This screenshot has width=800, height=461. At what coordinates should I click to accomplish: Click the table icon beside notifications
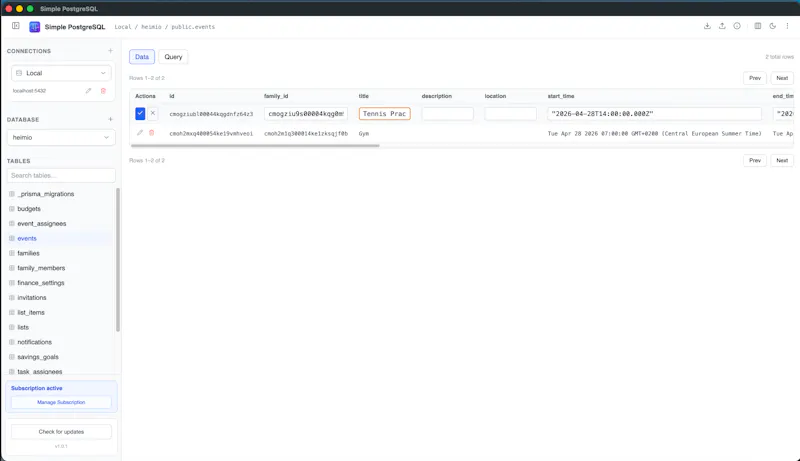pos(12,342)
